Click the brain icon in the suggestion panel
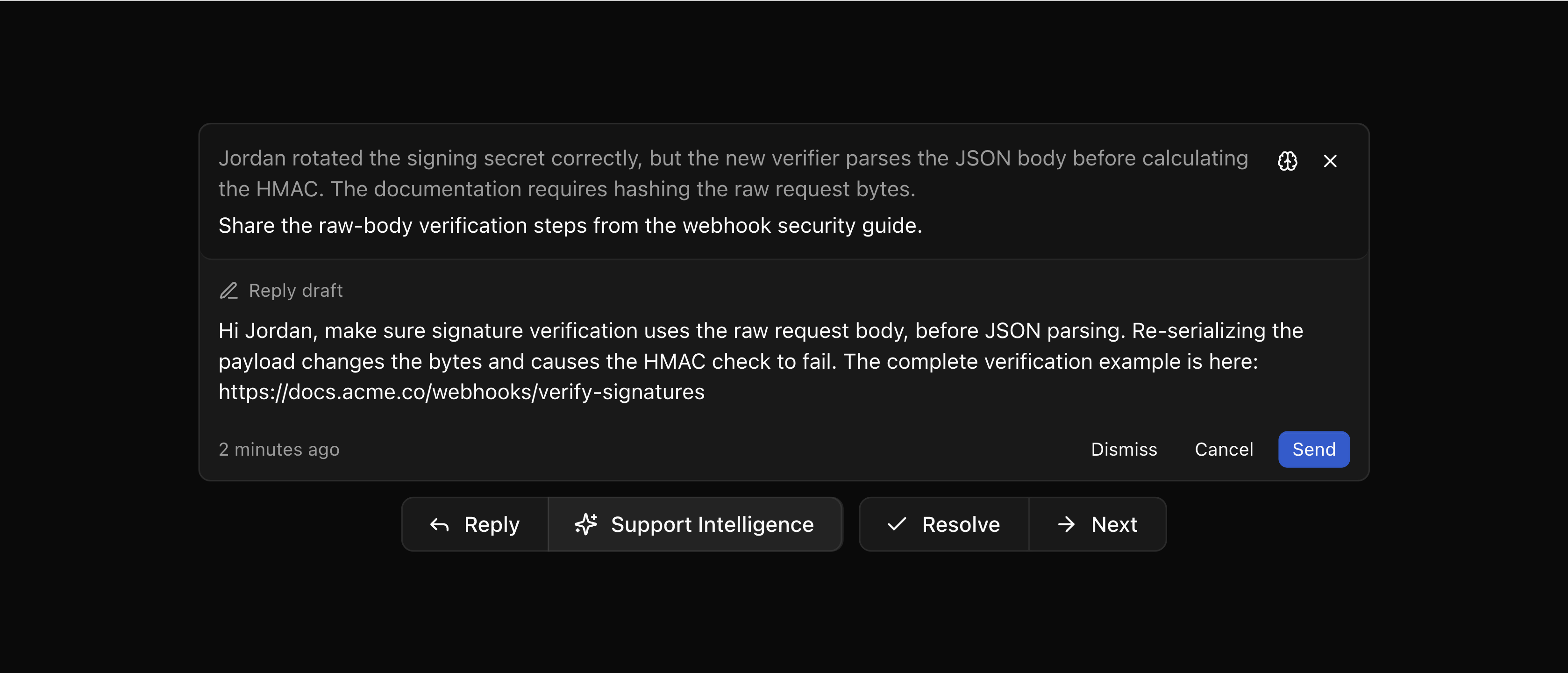 click(1287, 161)
